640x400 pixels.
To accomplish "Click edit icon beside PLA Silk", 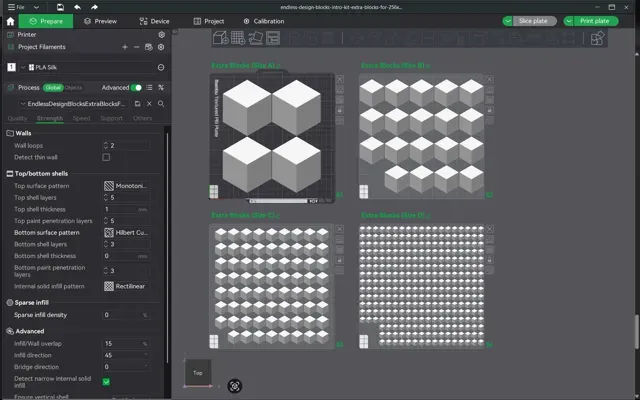I will (161, 67).
